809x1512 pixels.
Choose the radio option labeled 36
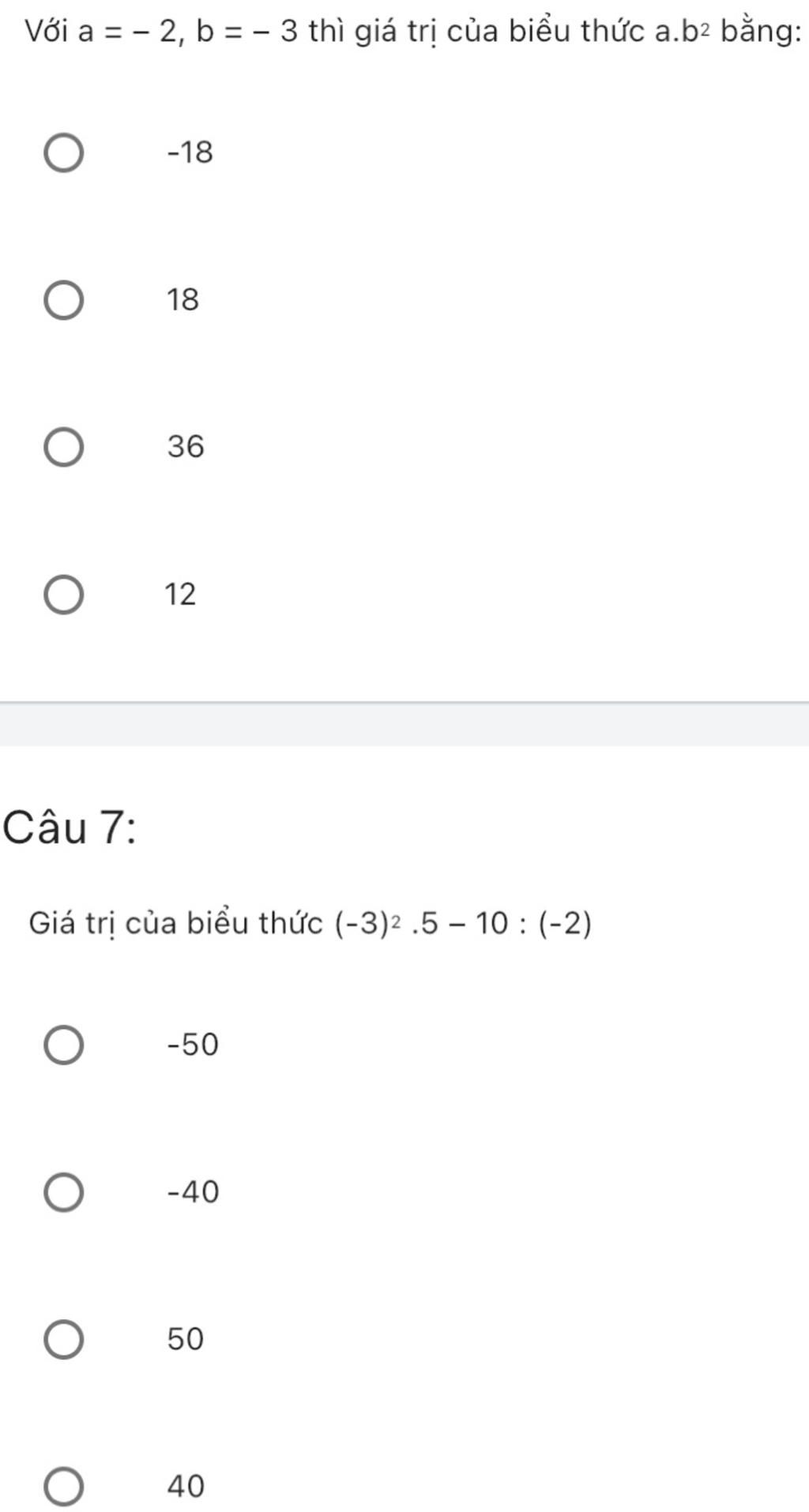[63, 448]
